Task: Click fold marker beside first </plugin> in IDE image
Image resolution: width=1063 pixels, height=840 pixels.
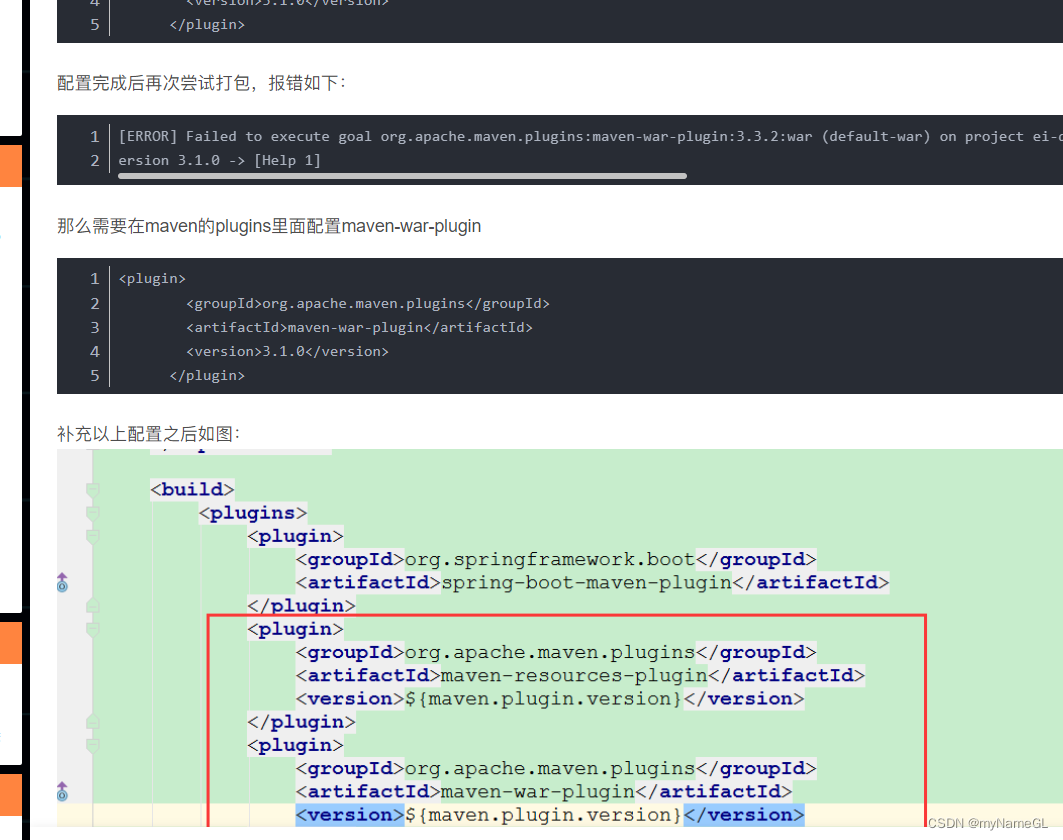Action: (x=93, y=605)
